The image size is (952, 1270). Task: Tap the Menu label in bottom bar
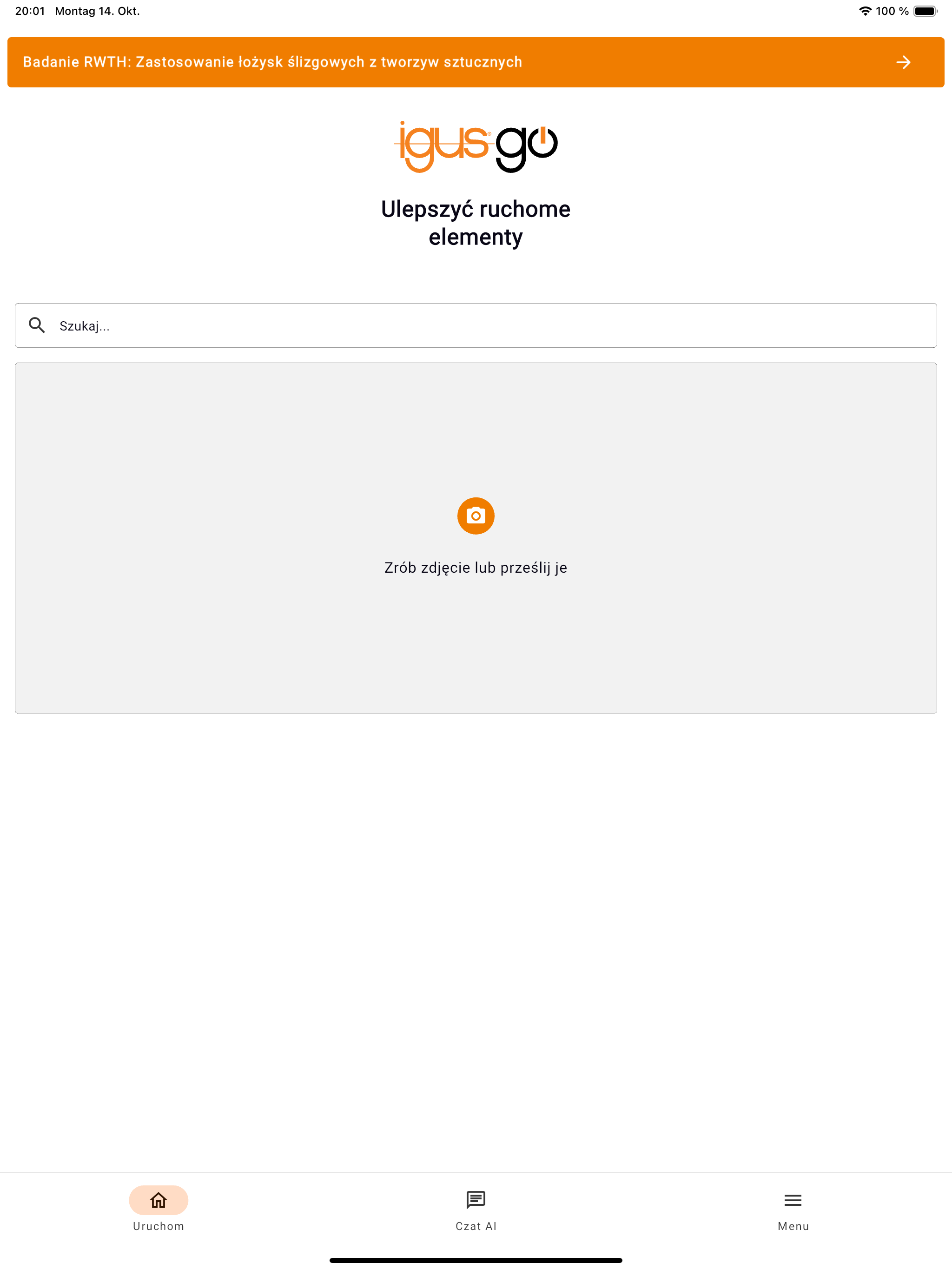[x=793, y=1226]
